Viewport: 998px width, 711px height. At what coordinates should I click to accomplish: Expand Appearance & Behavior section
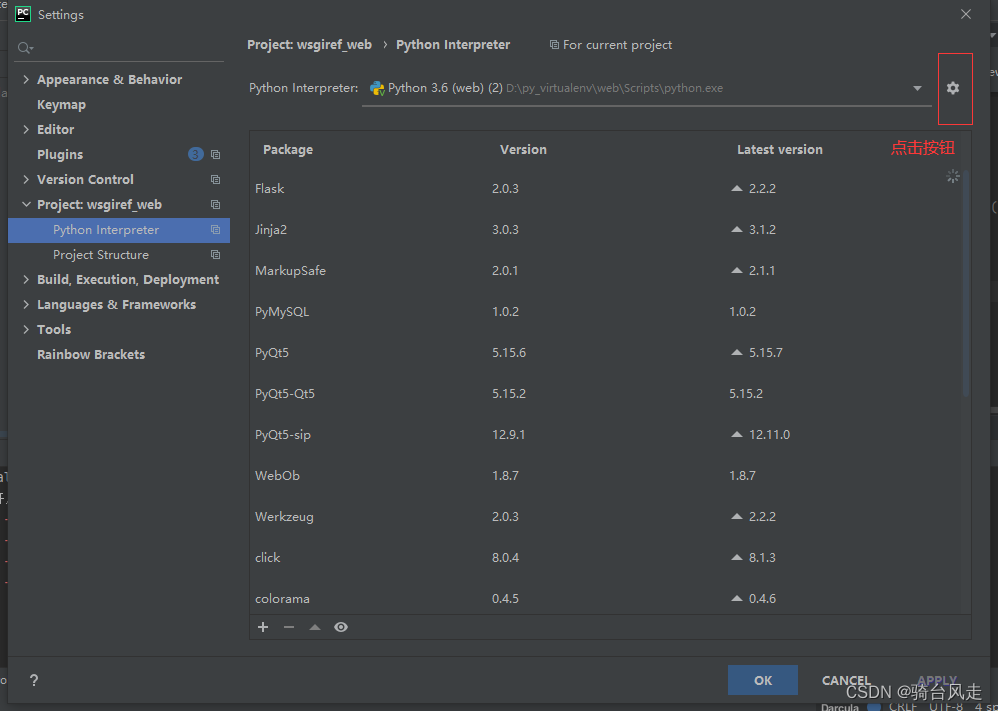coord(26,80)
